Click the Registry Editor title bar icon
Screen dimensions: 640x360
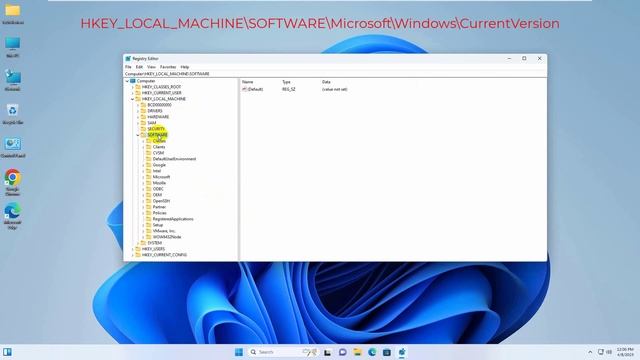tap(128, 59)
